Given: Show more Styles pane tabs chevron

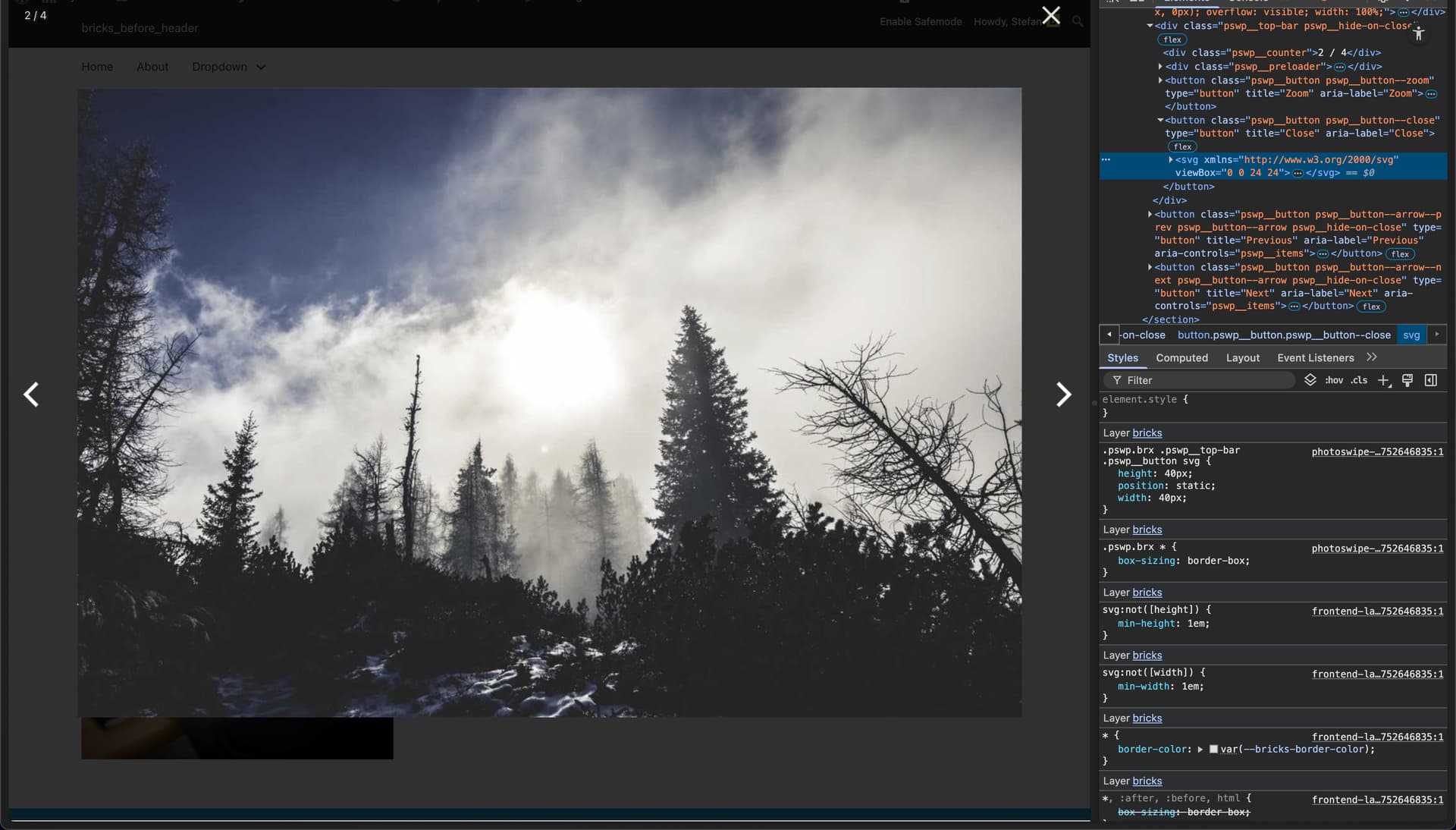Looking at the screenshot, I should pos(1372,357).
